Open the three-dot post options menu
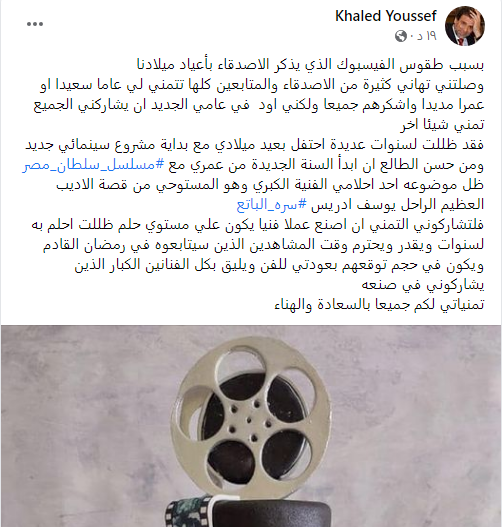This screenshot has height=527, width=502. click(35, 24)
